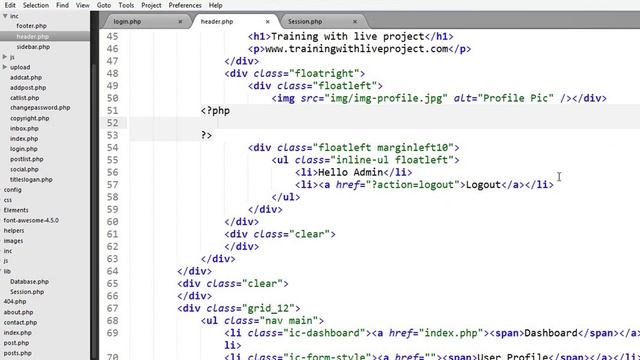Open Session.php in lib folder
This screenshot has width=640, height=360.
coord(27,291)
